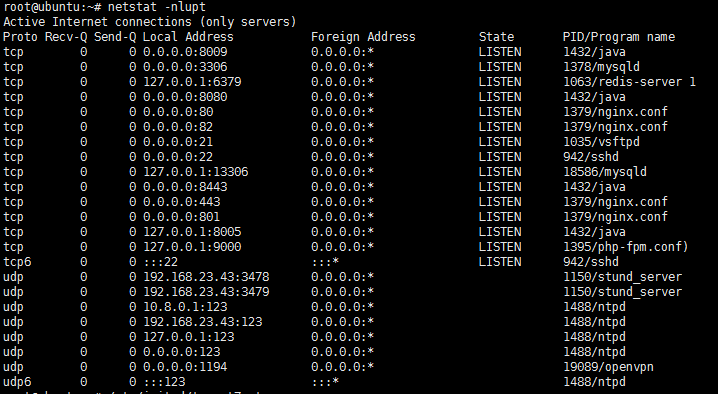Select local address 127.0.0.1:6379
Image resolution: width=718 pixels, height=394 pixels.
tap(192, 82)
